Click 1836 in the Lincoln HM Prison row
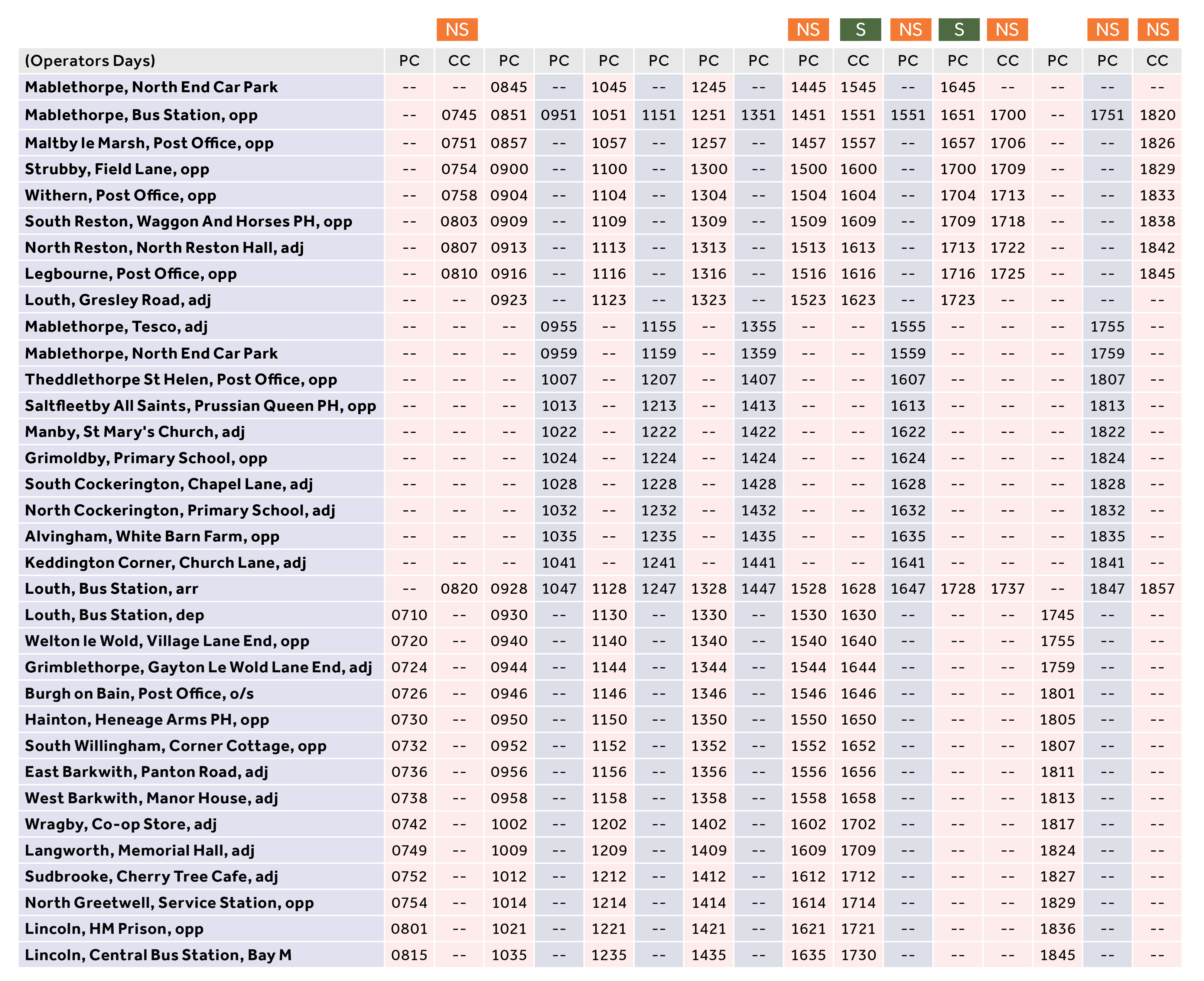 click(x=1057, y=929)
